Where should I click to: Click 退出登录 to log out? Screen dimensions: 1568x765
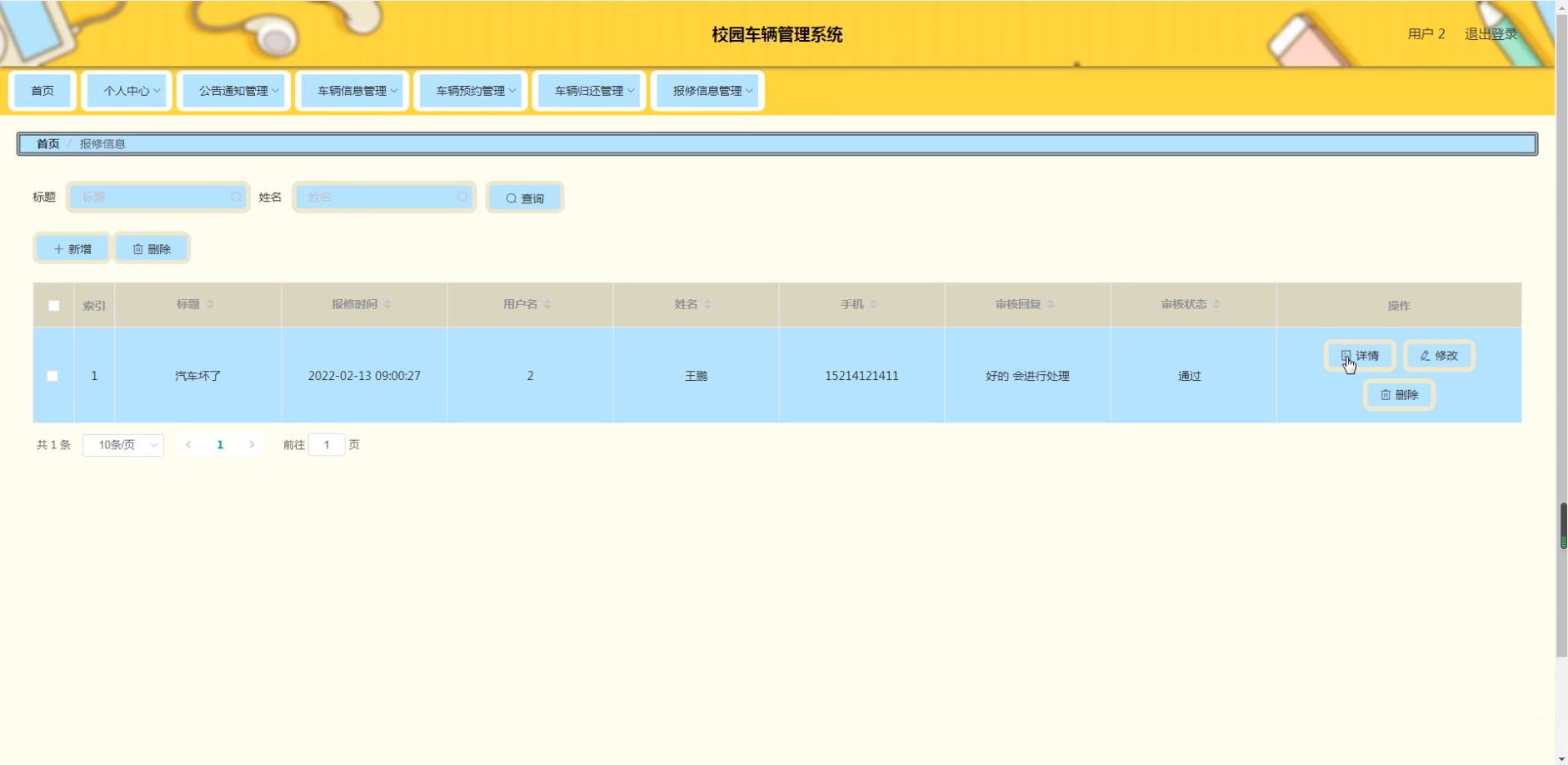point(1491,34)
